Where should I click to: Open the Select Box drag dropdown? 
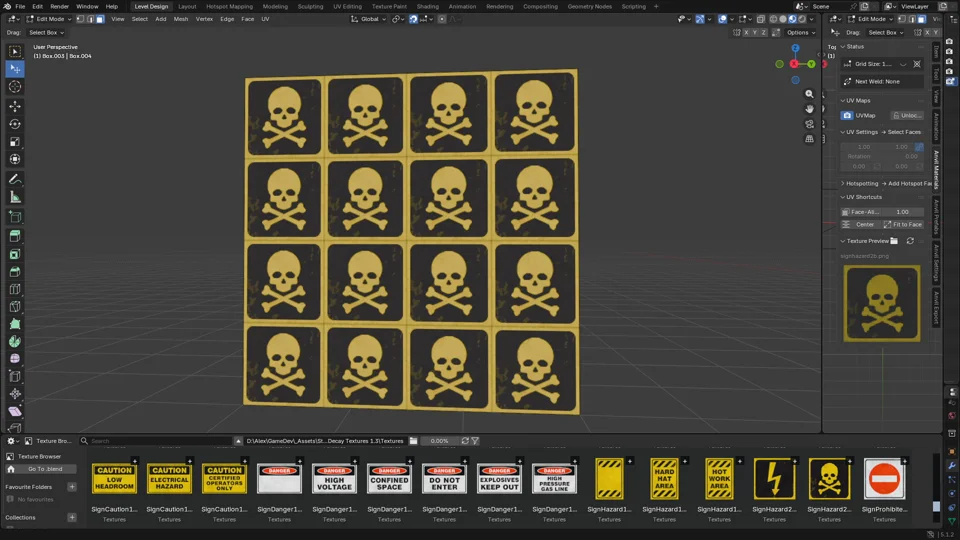click(46, 32)
